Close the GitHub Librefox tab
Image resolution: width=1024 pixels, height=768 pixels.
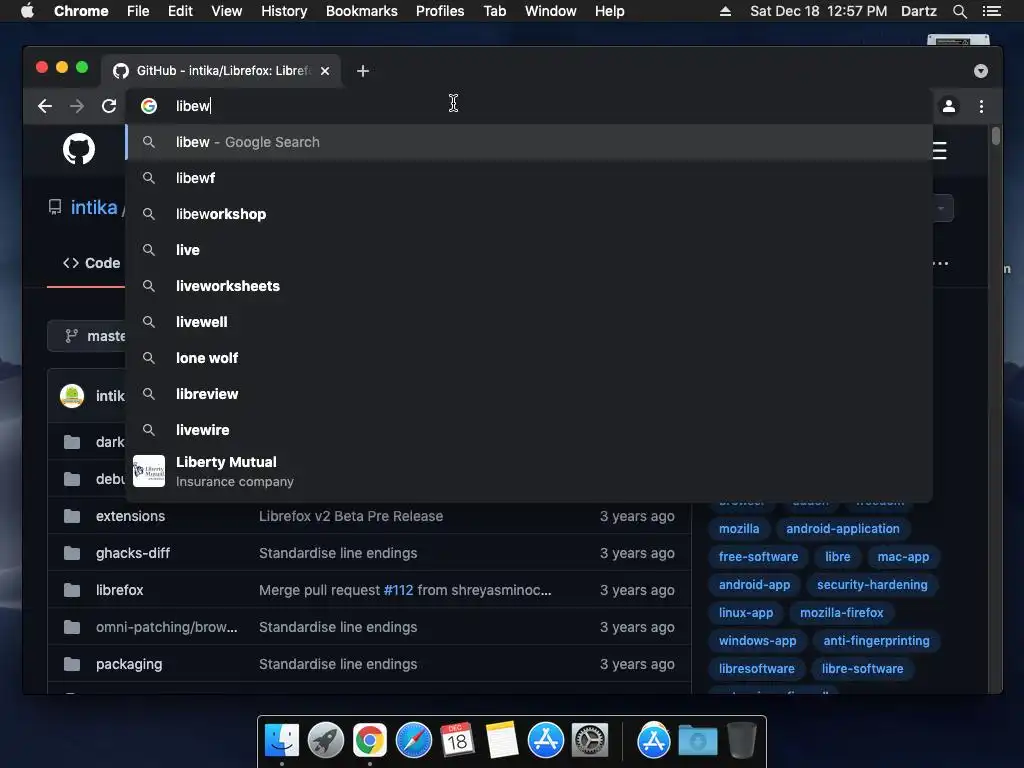[325, 71]
